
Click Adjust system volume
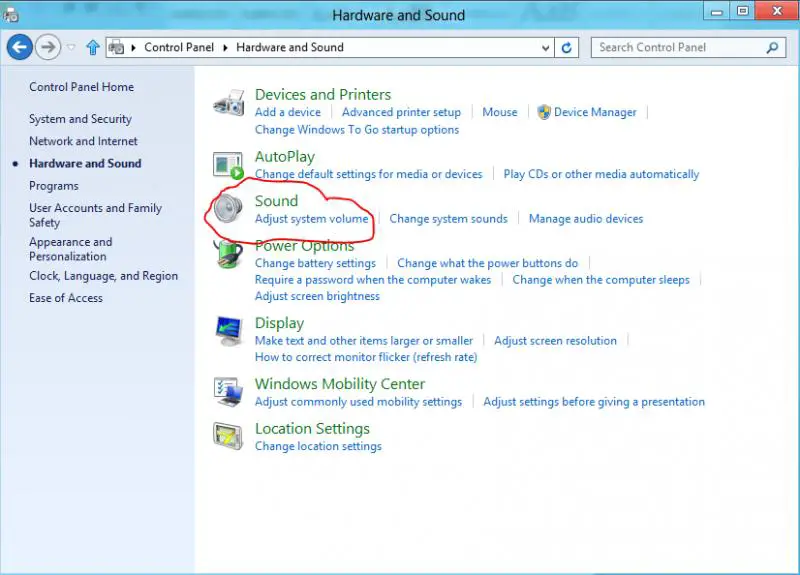coord(312,219)
